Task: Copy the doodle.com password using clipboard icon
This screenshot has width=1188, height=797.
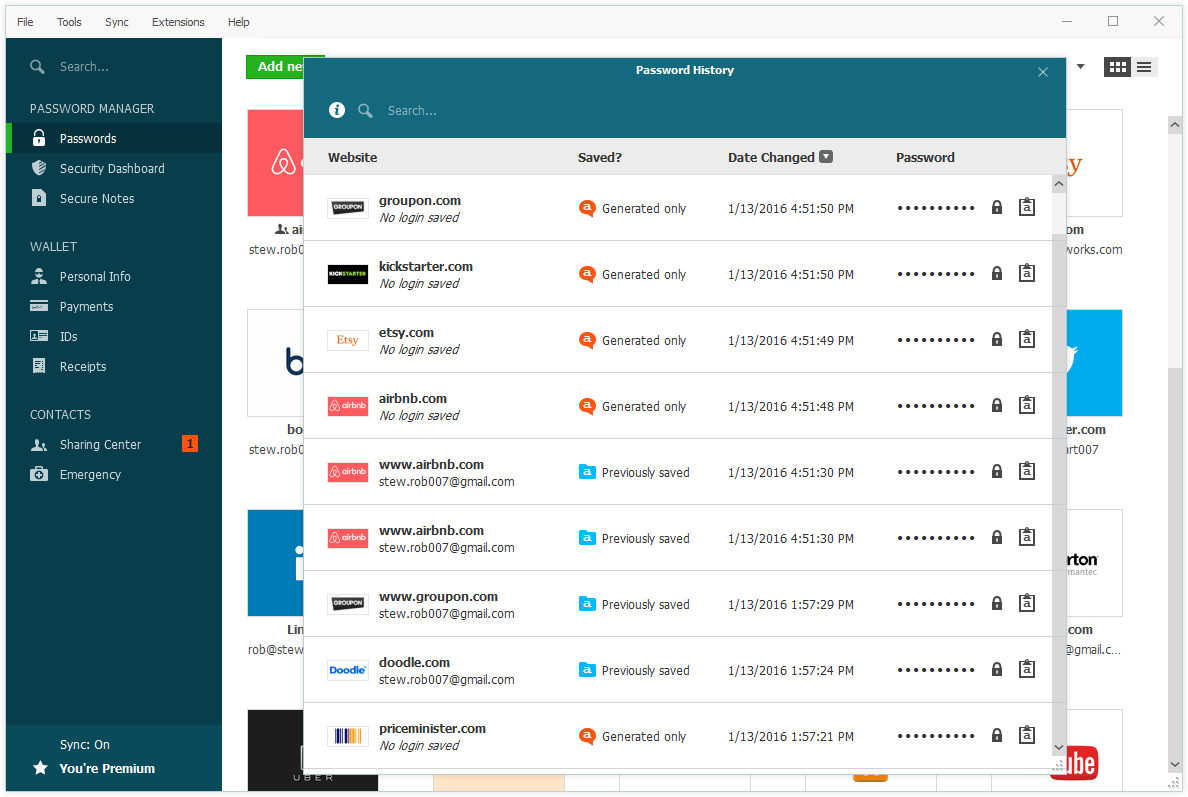Action: tap(1026, 669)
